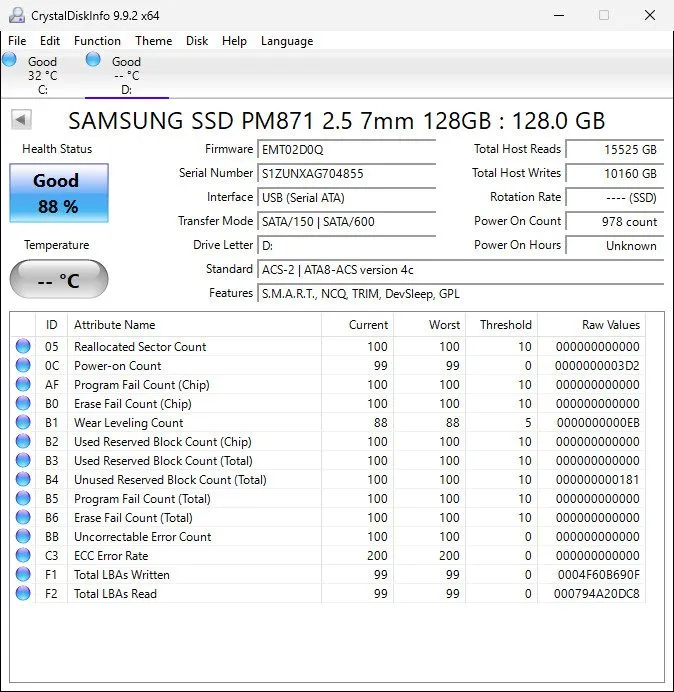This screenshot has width=674, height=692.
Task: Select the D: drive tab
Action: pos(126,75)
